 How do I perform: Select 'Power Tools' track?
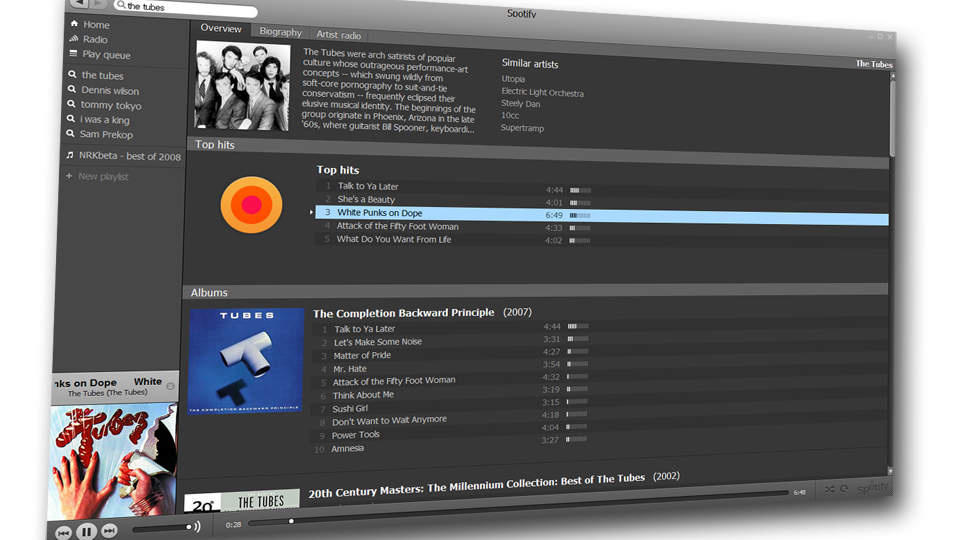(x=355, y=435)
